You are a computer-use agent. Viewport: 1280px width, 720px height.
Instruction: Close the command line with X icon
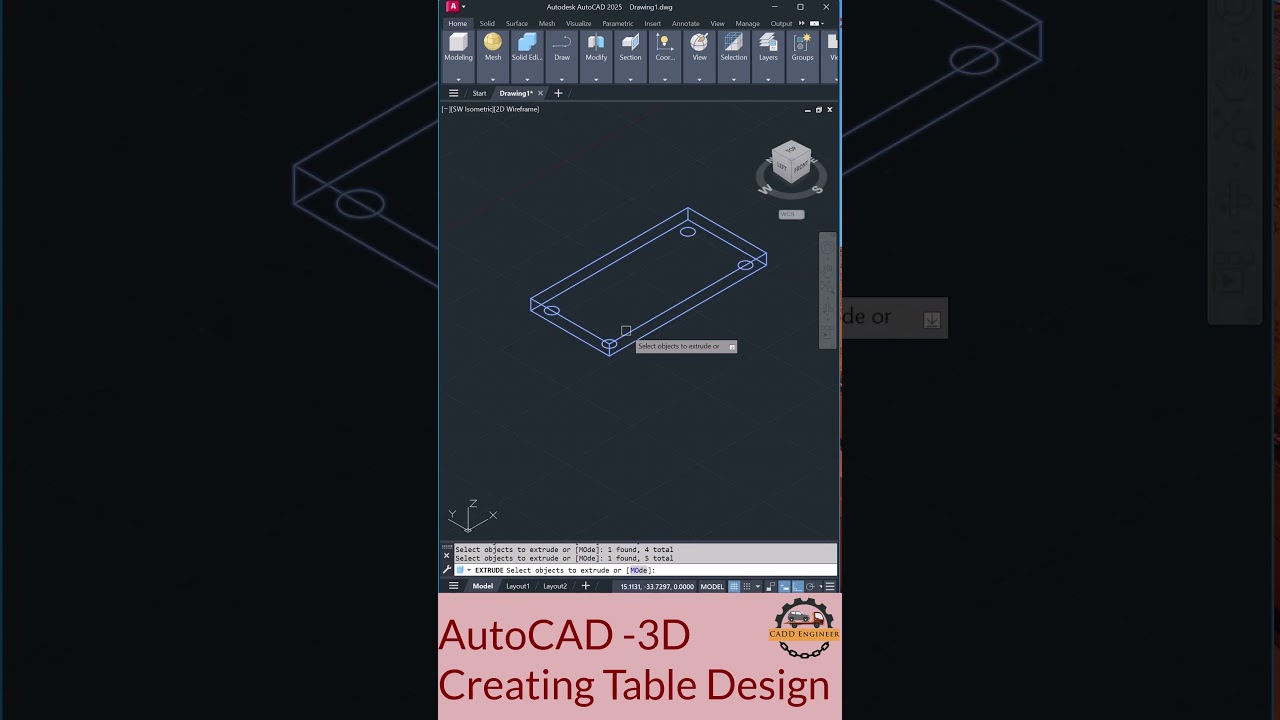click(x=447, y=555)
